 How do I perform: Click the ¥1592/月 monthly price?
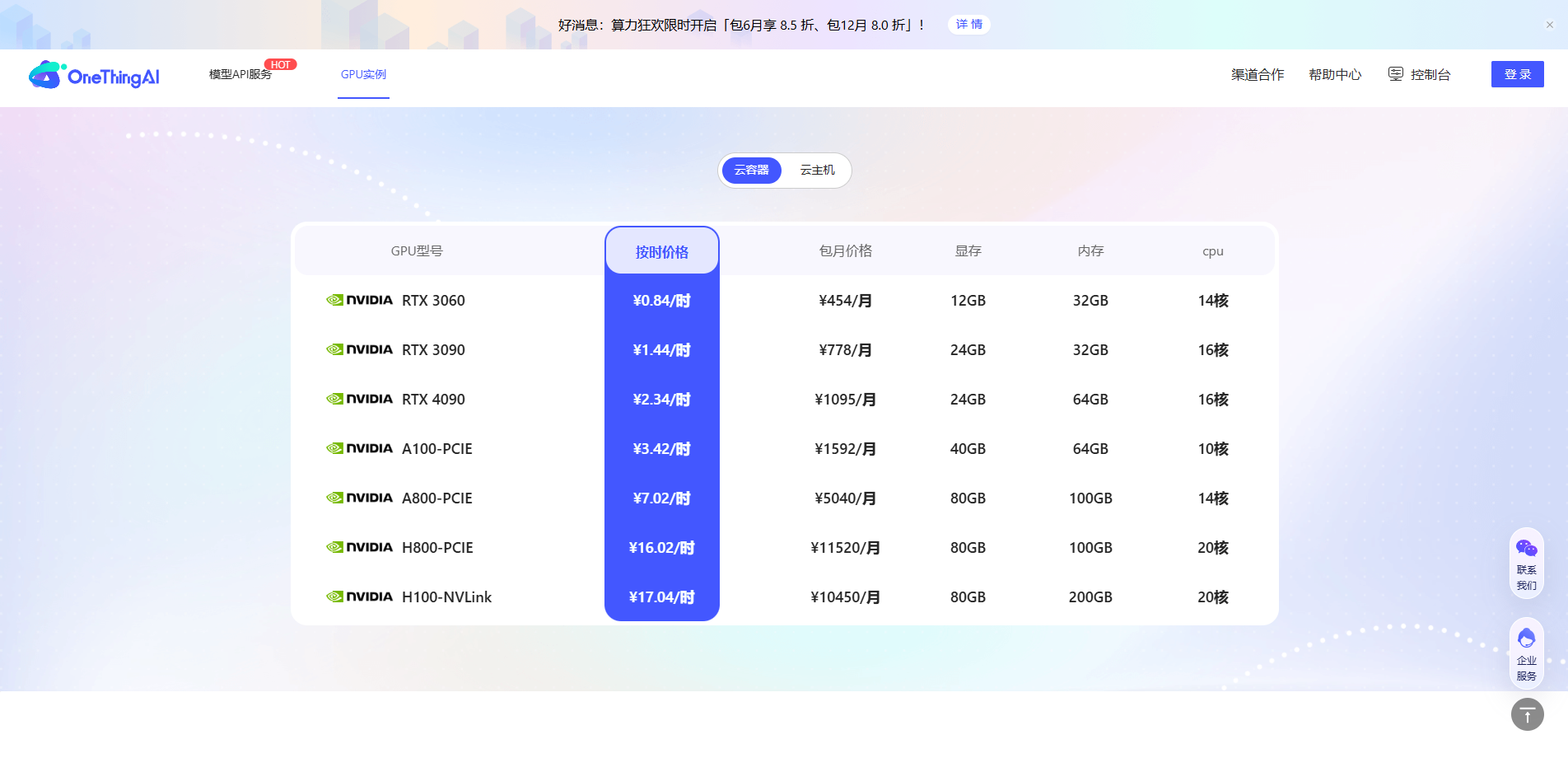tap(846, 449)
